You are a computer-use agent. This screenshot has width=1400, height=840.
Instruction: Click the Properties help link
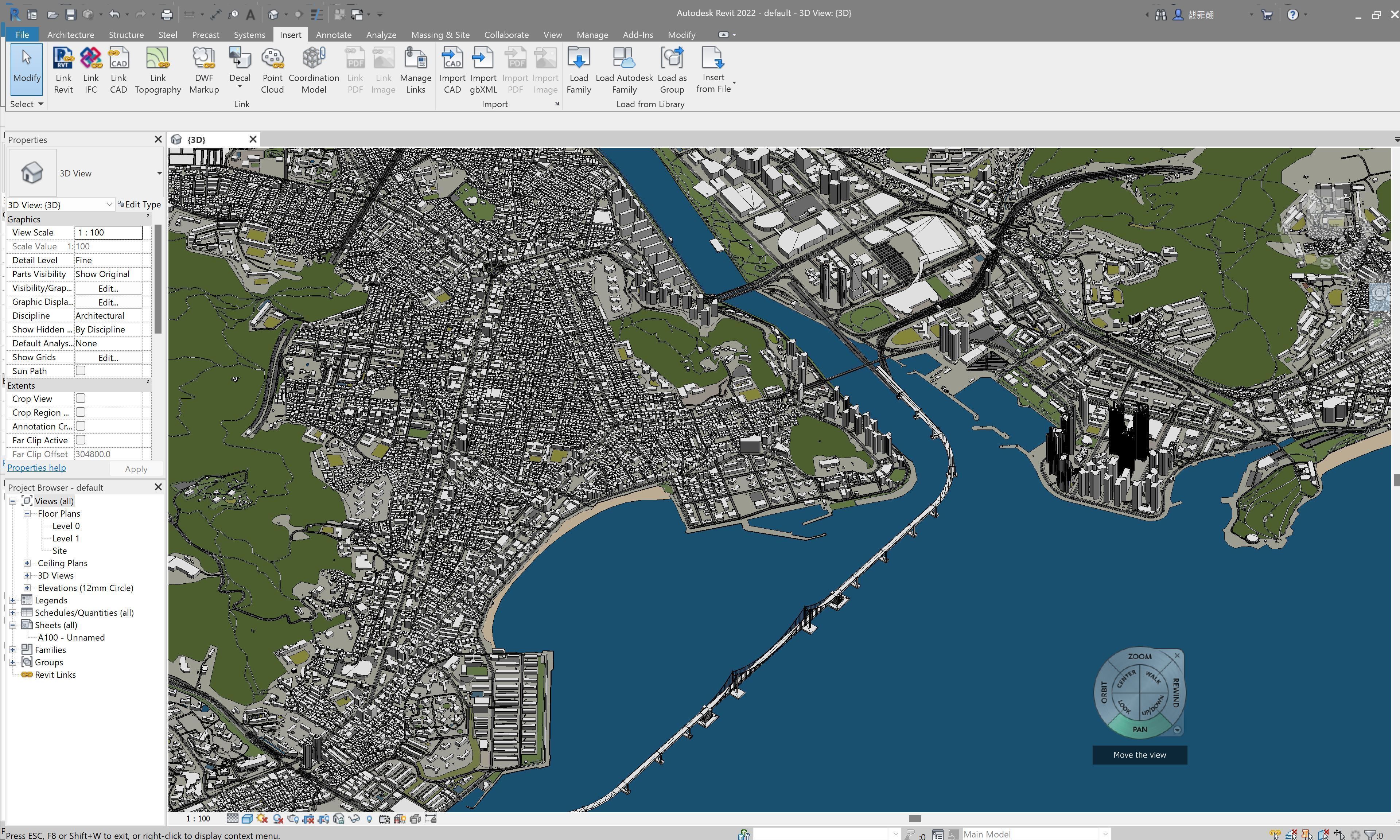click(x=36, y=467)
